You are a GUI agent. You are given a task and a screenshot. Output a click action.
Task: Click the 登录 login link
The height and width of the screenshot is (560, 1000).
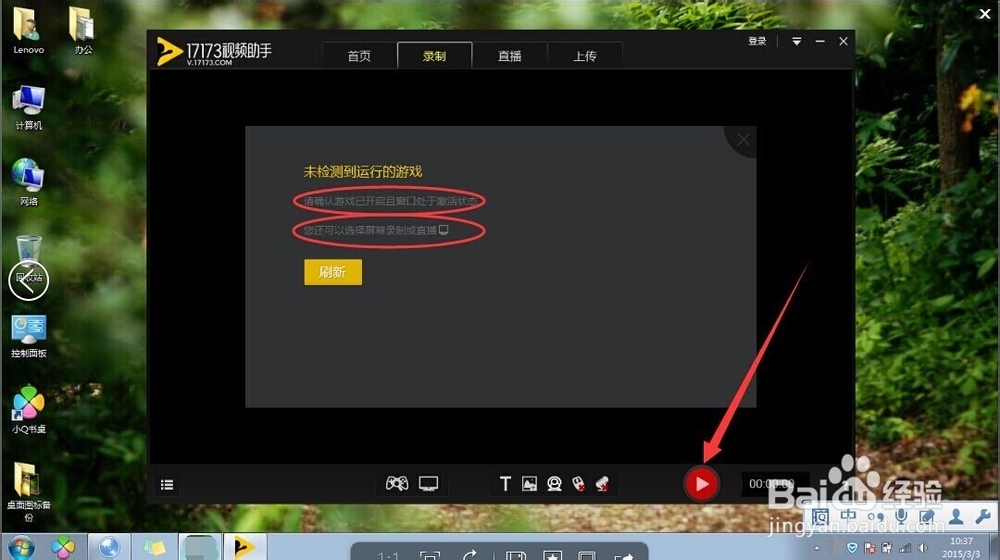click(757, 41)
